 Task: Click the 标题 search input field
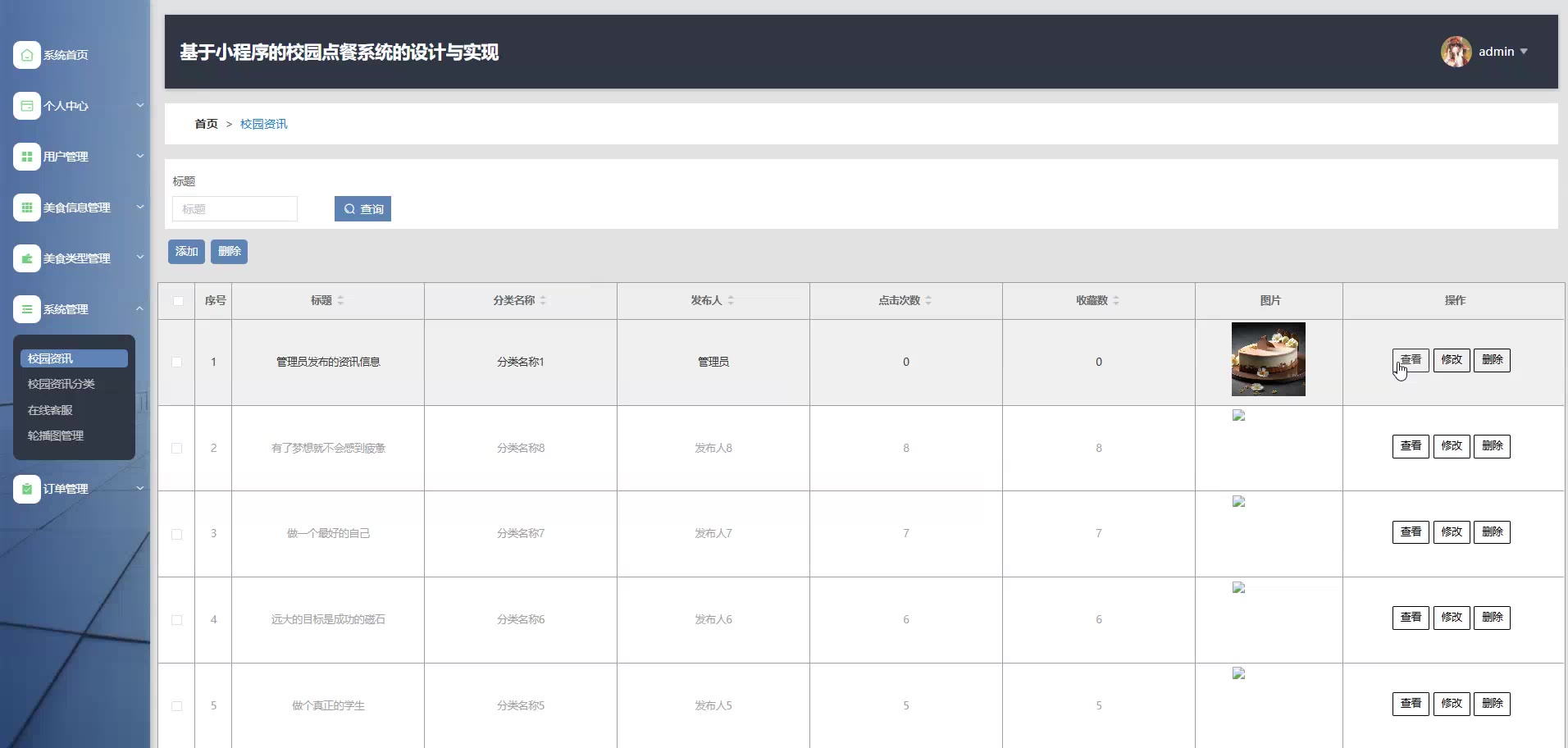point(235,209)
